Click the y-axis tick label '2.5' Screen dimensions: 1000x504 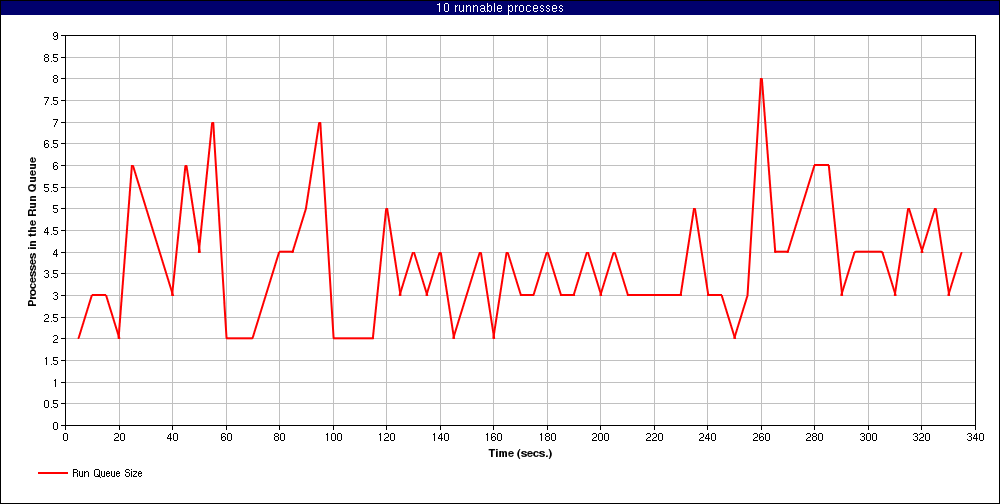pos(52,318)
